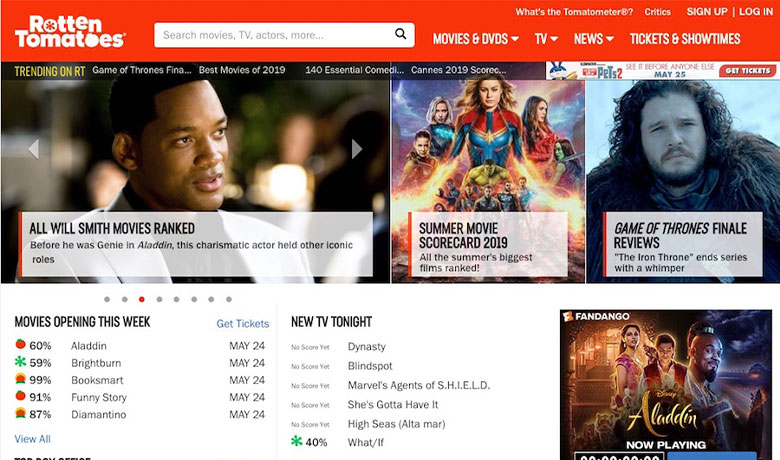780x460 pixels.
Task: Open the Critics link in top bar
Action: (x=657, y=12)
